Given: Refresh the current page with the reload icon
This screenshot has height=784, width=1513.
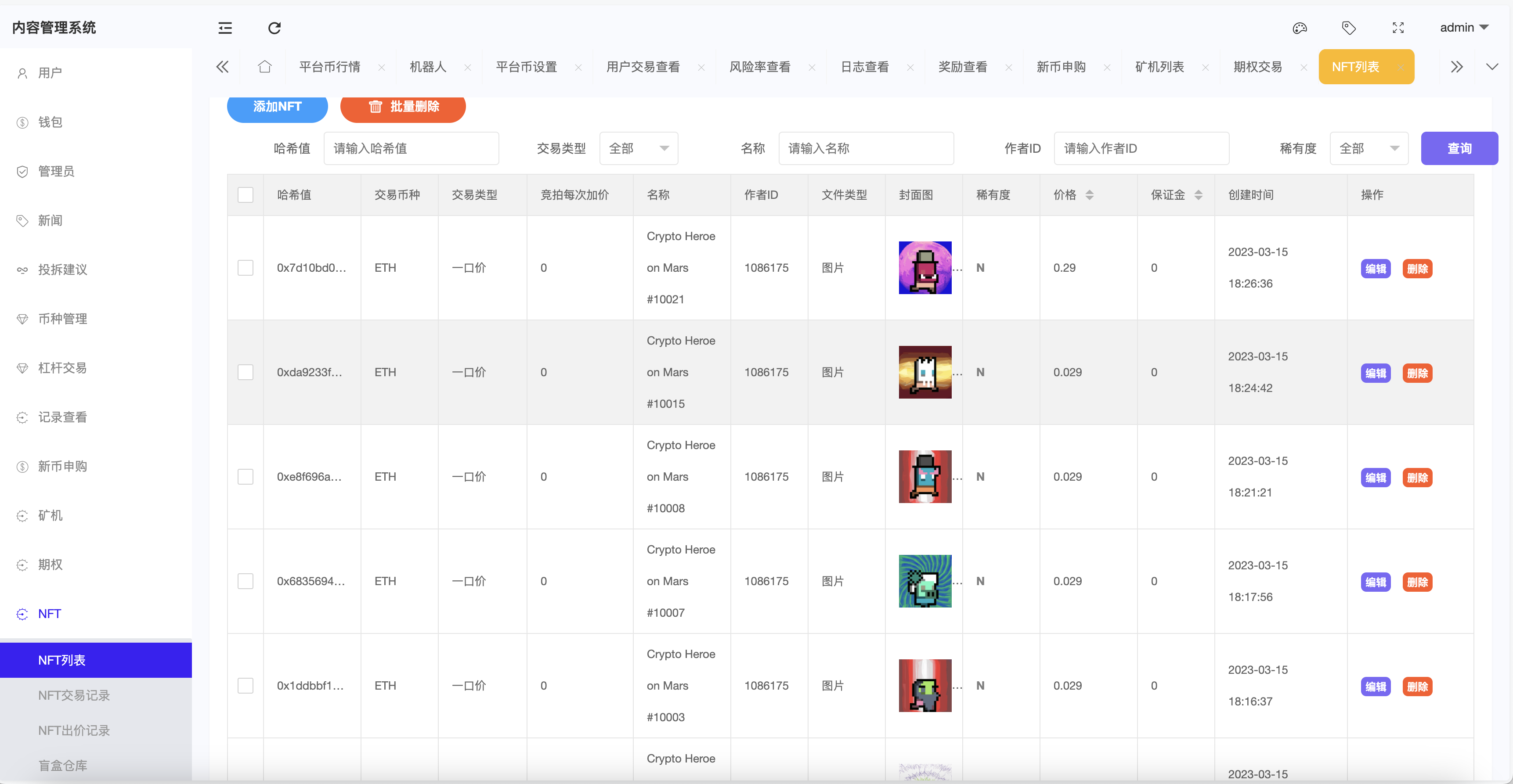Looking at the screenshot, I should tap(274, 28).
